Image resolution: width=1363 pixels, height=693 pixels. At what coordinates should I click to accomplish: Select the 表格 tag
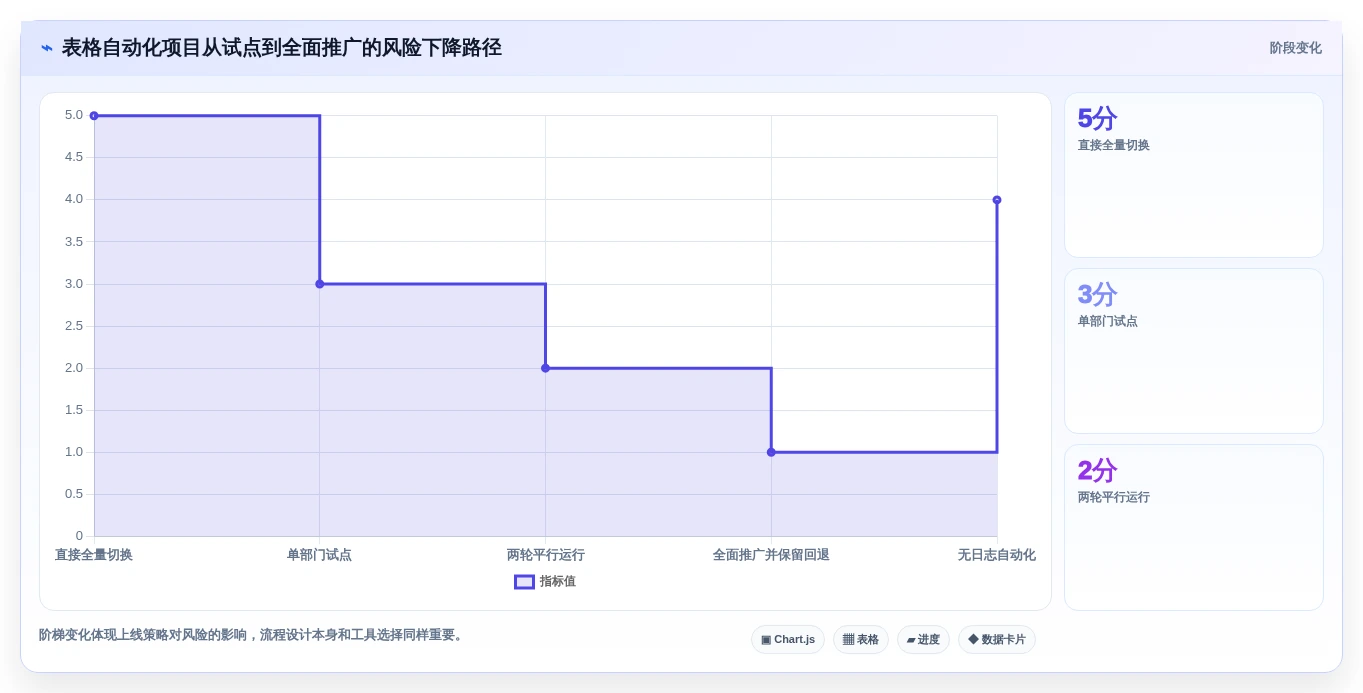(861, 640)
